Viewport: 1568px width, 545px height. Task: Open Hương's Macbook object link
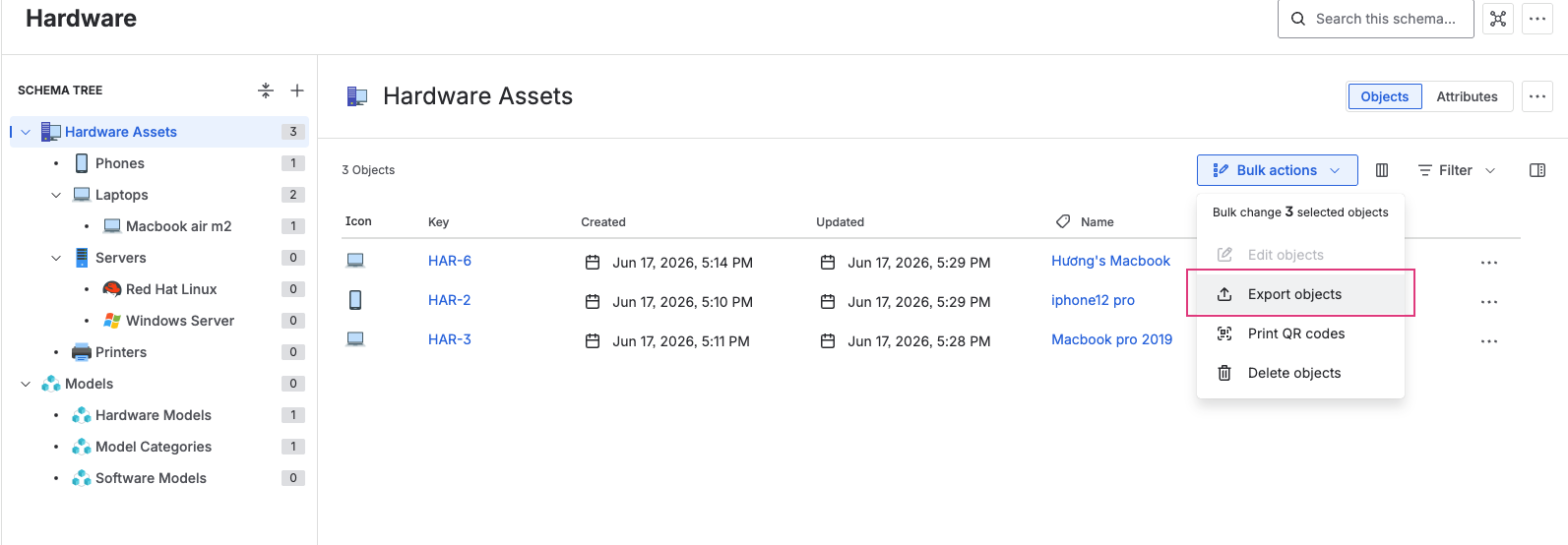[x=1110, y=261]
